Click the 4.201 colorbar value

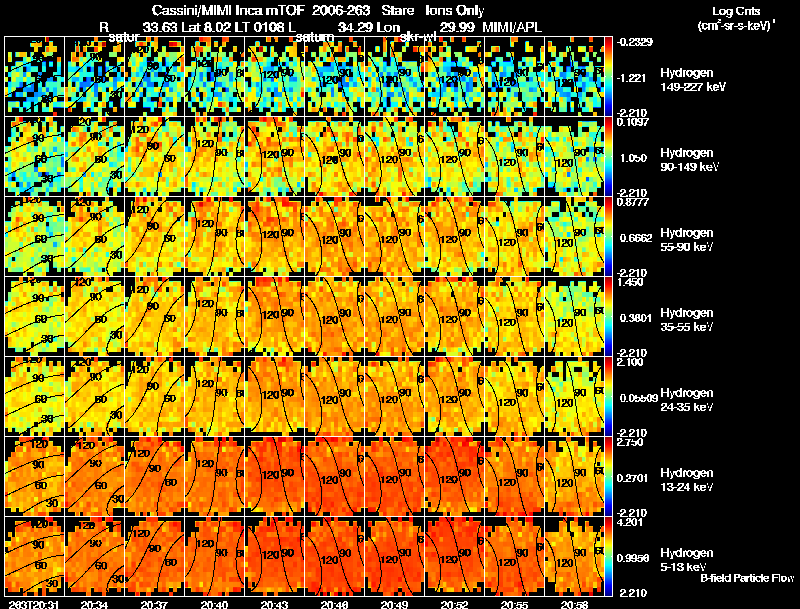[x=631, y=522]
